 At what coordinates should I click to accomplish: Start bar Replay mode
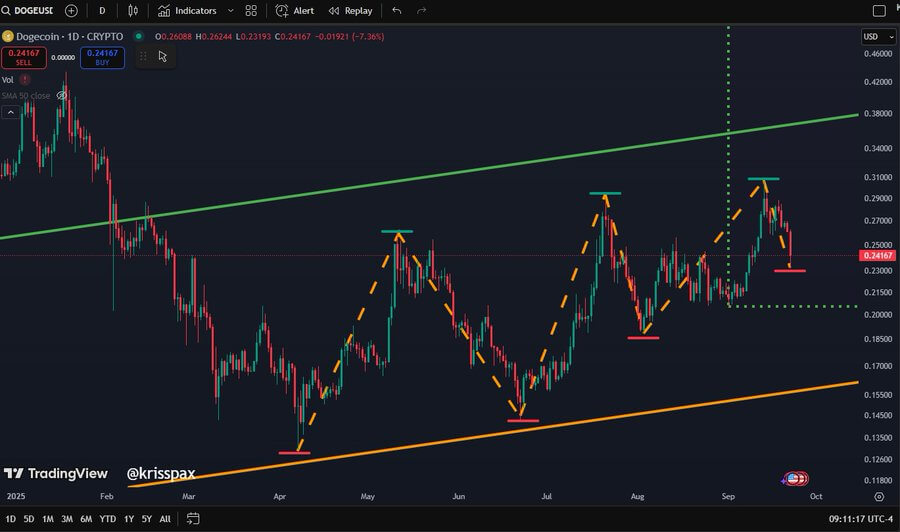tap(351, 11)
